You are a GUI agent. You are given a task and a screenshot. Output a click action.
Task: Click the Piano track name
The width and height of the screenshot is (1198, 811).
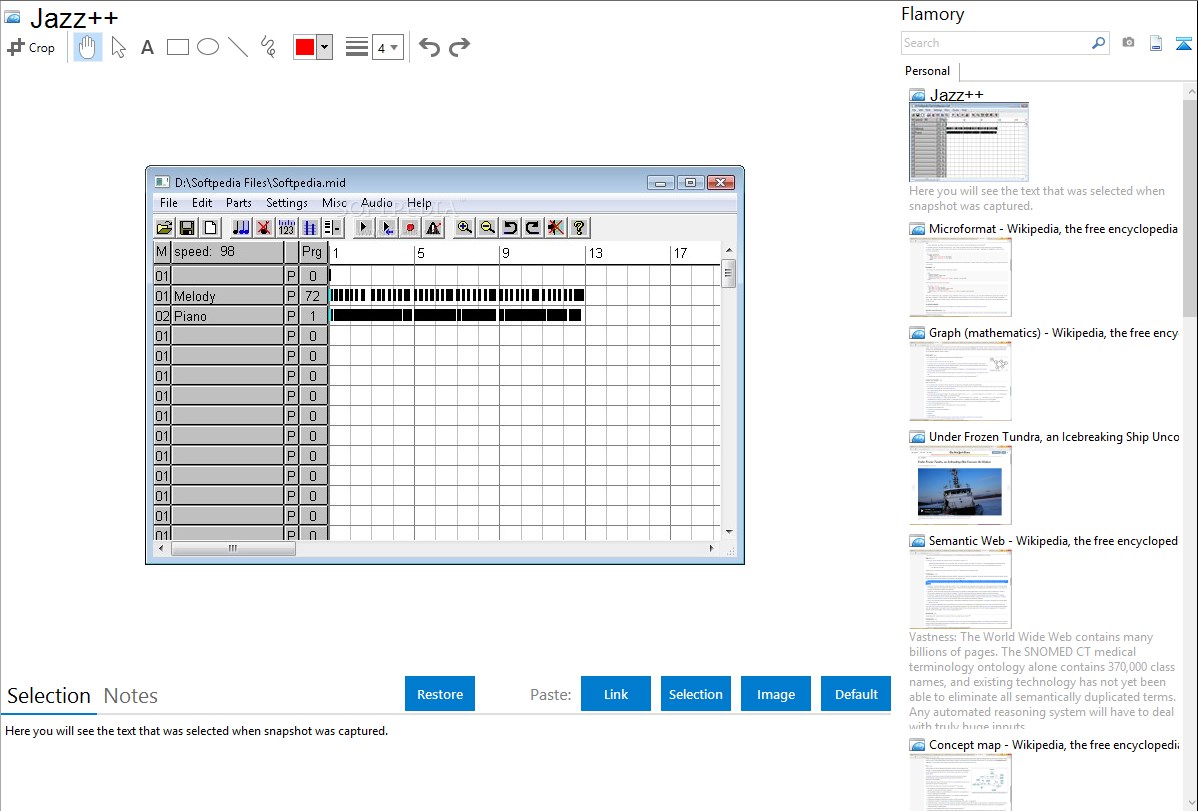coord(227,316)
